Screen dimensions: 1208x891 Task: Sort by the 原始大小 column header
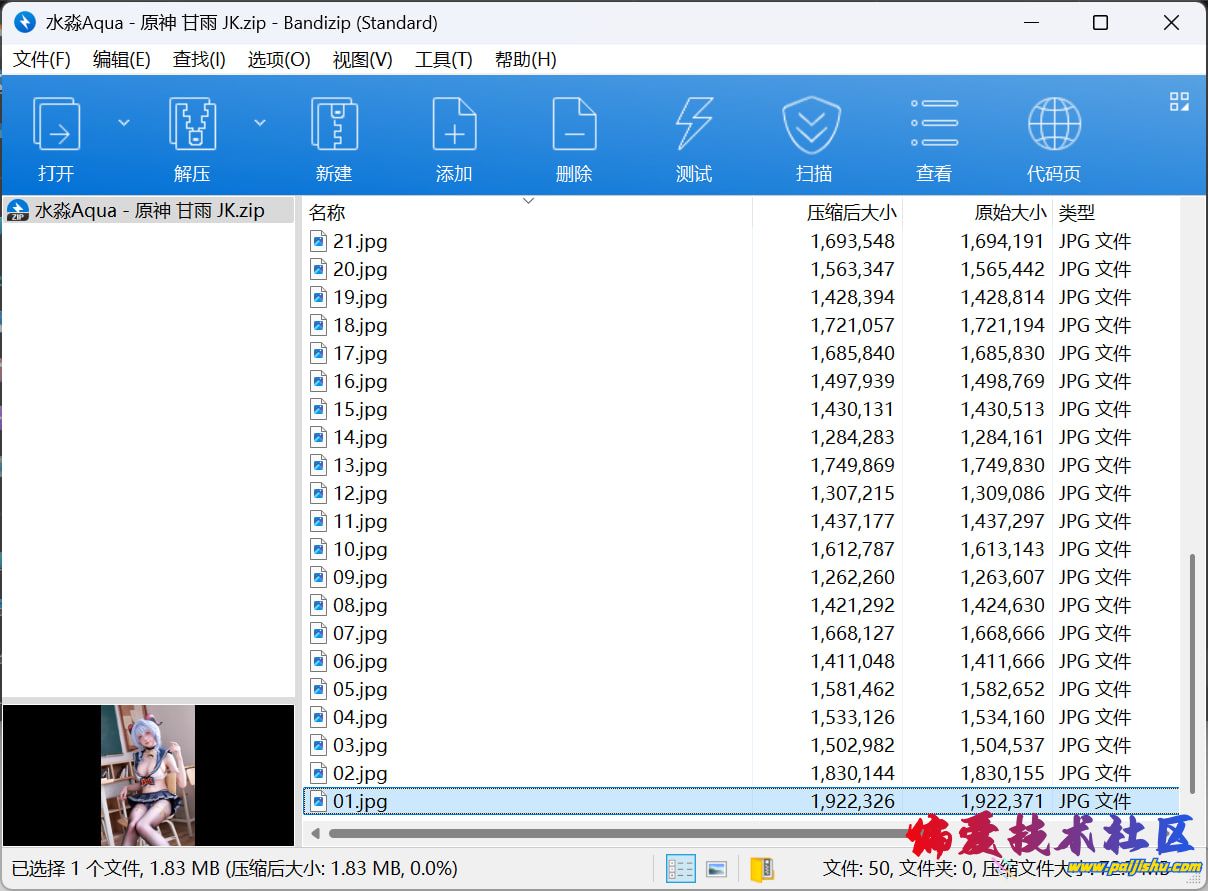1010,212
